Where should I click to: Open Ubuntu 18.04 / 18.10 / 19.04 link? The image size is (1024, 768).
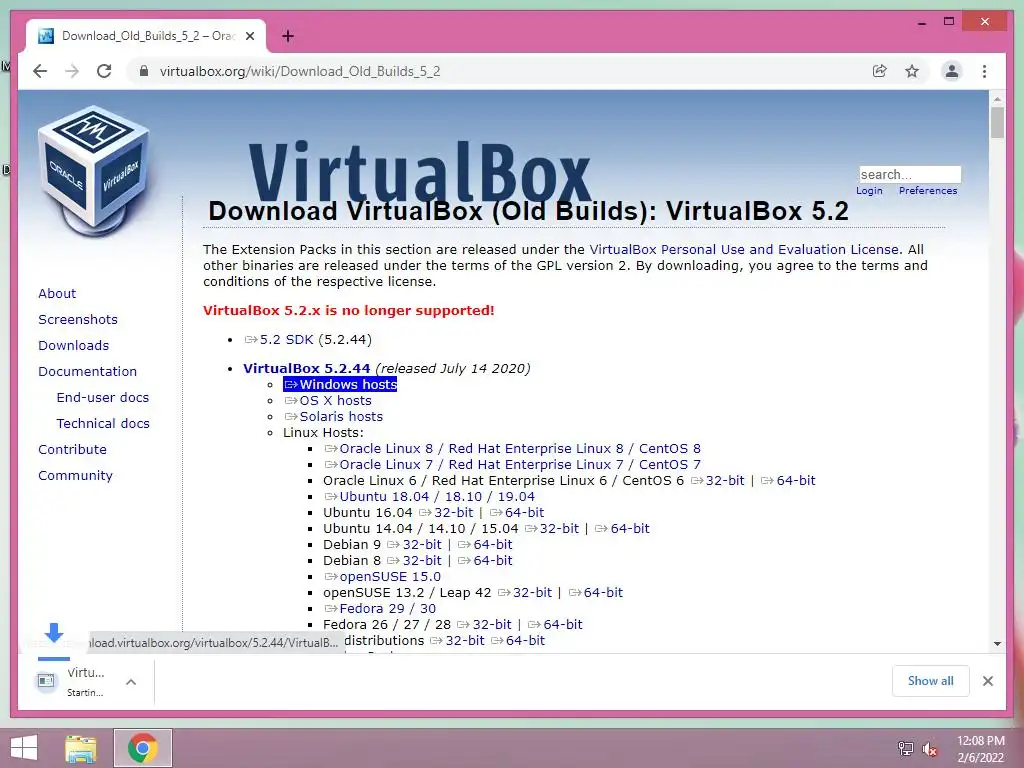(430, 496)
